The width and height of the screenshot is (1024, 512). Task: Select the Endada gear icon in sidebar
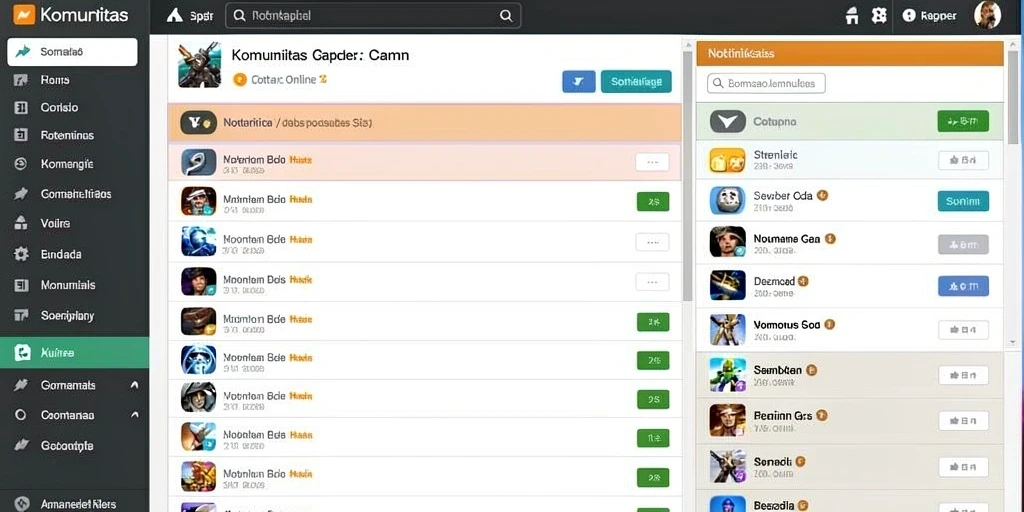point(21,254)
